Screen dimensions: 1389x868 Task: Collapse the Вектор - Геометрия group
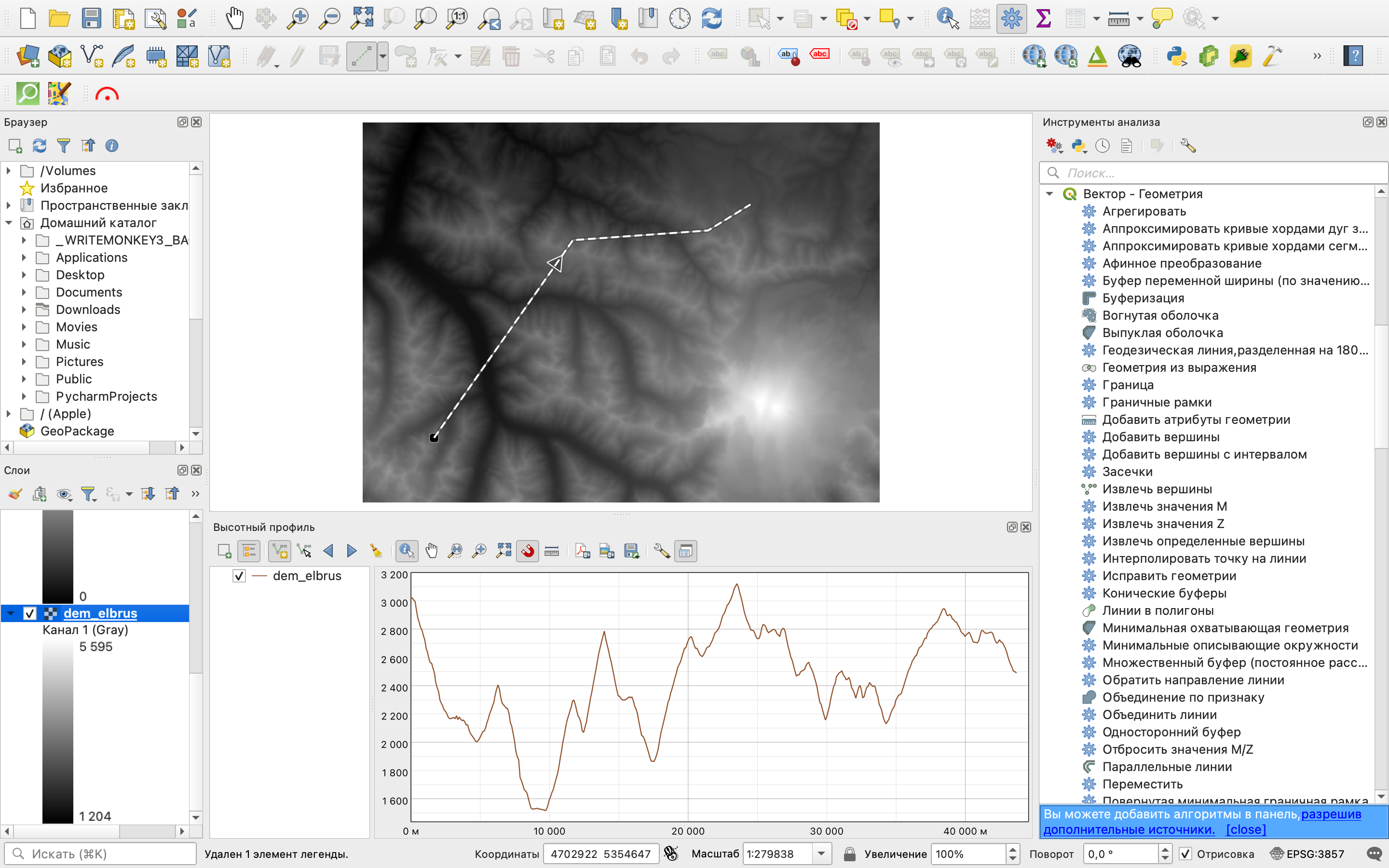[1050, 194]
